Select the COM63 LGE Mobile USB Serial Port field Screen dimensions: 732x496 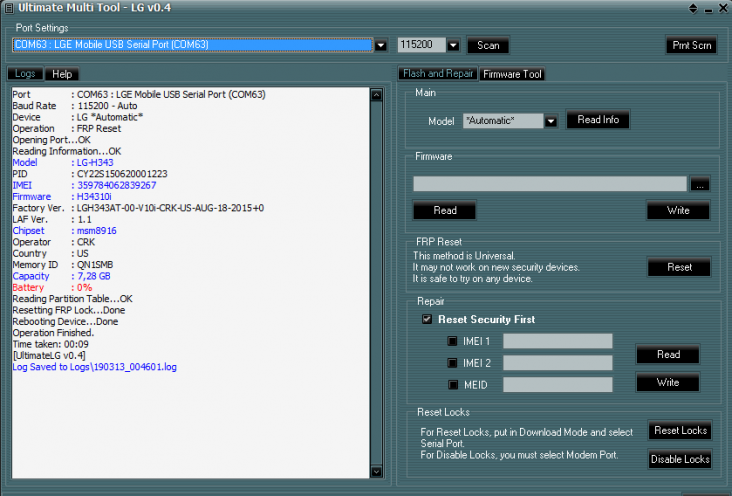pyautogui.click(x=193, y=45)
